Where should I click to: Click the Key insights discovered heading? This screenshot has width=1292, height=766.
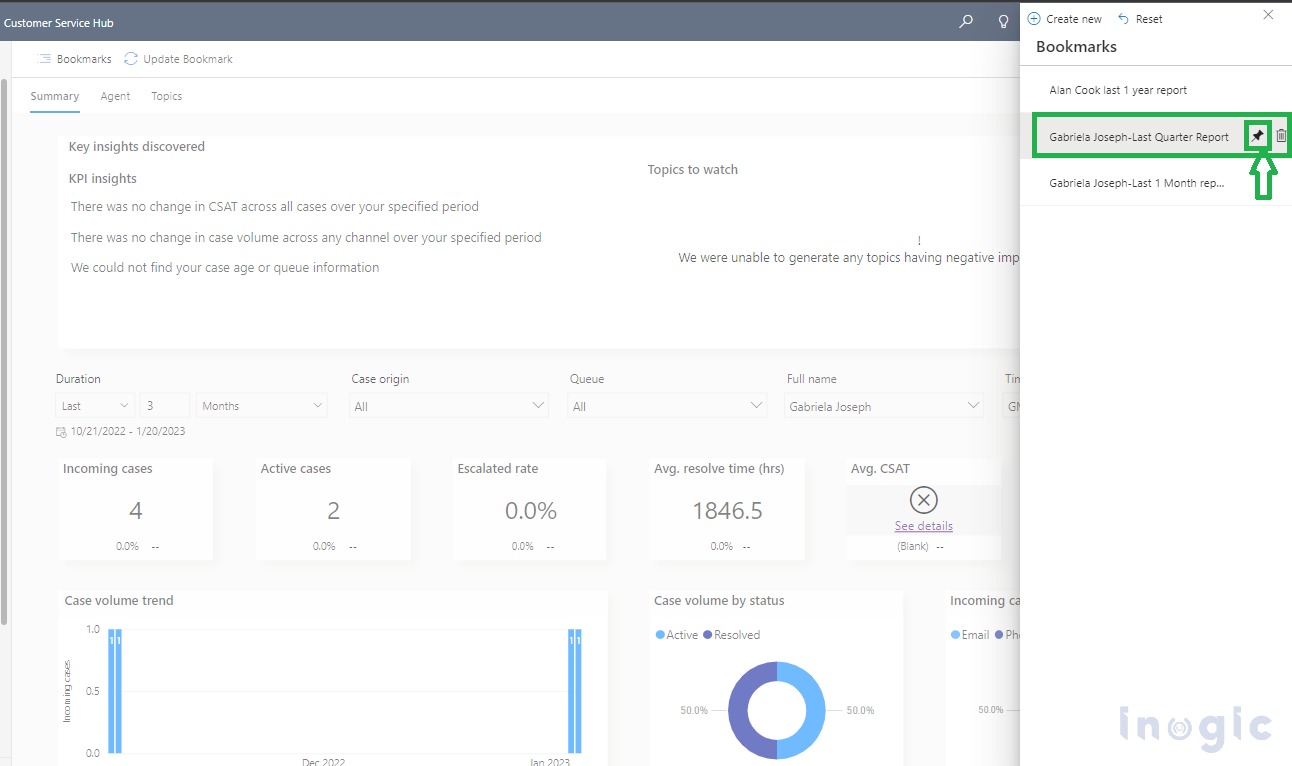click(x=137, y=147)
